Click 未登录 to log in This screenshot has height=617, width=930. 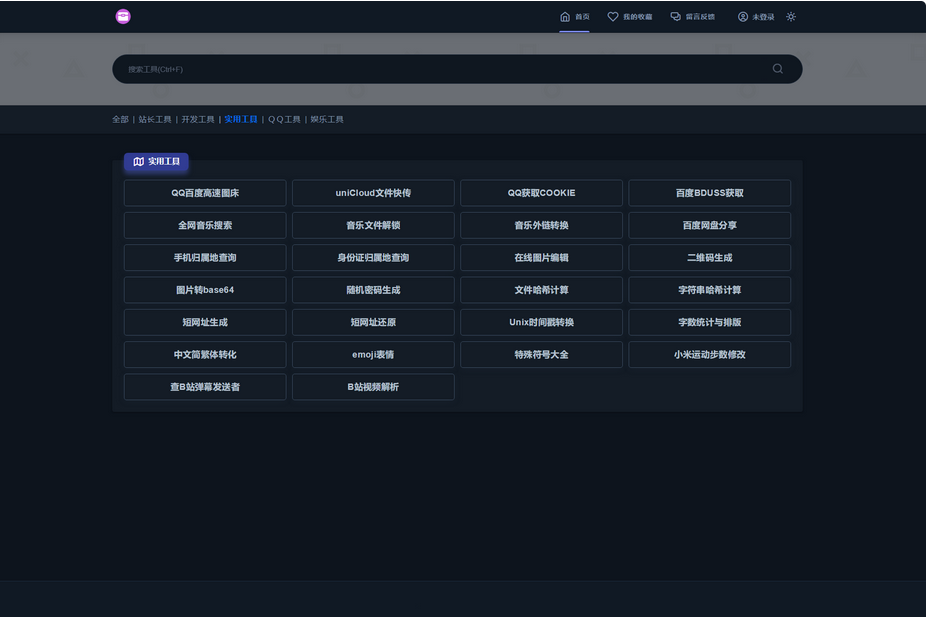(756, 17)
